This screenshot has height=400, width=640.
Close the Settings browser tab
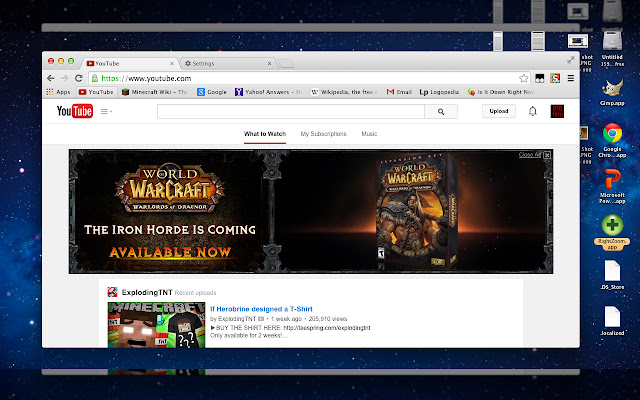[269, 63]
